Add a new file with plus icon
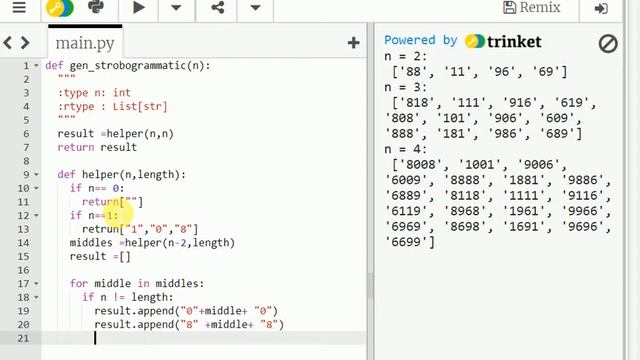This screenshot has height=360, width=640. [x=353, y=43]
